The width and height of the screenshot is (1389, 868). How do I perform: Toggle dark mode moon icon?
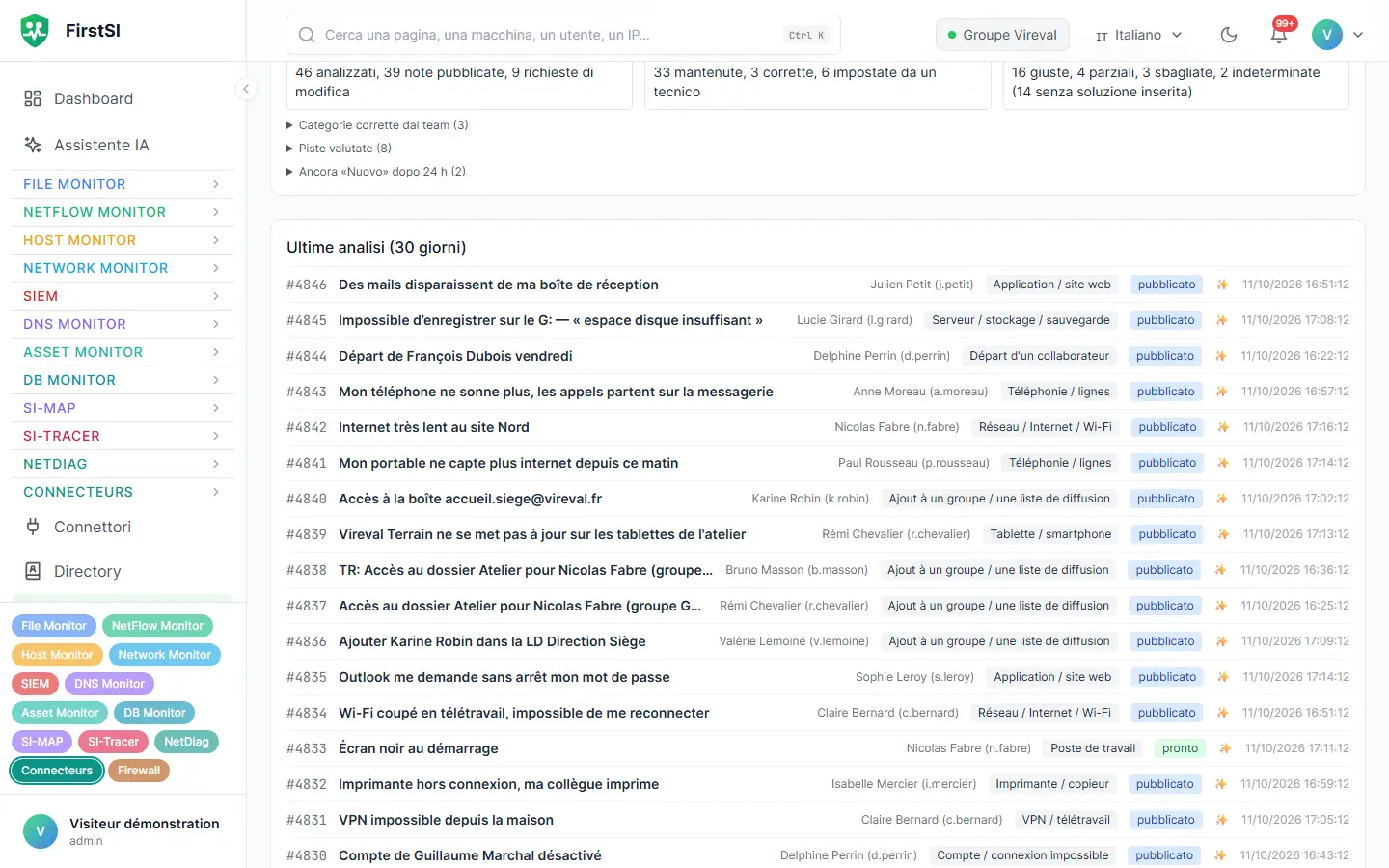pyautogui.click(x=1229, y=35)
